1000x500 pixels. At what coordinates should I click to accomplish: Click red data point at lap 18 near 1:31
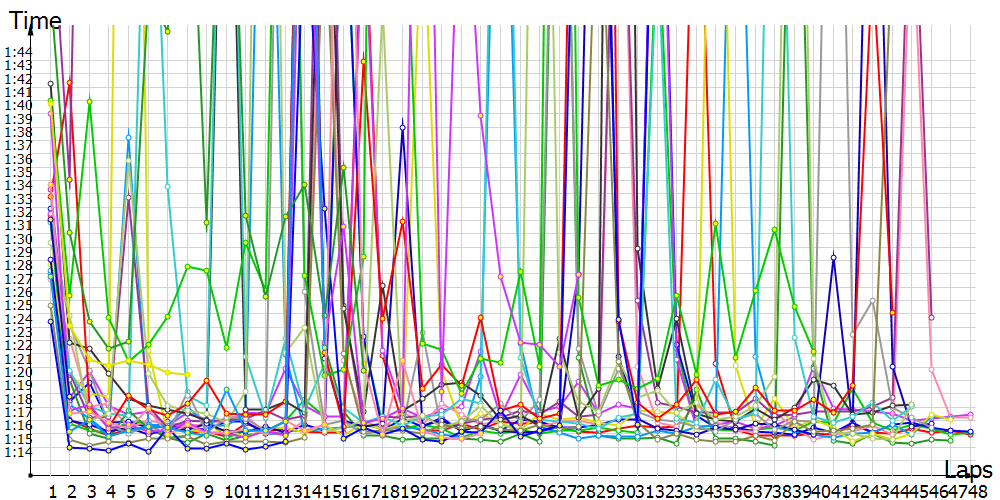coord(403,221)
